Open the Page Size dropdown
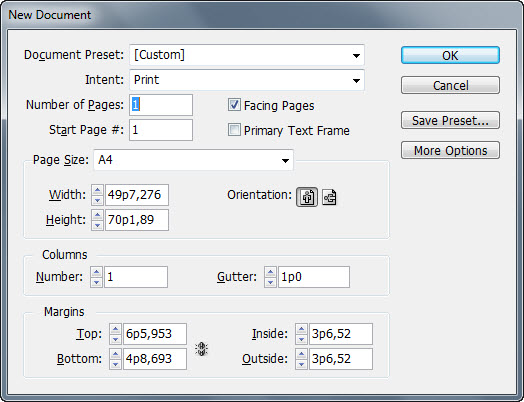This screenshot has width=524, height=402. point(193,160)
